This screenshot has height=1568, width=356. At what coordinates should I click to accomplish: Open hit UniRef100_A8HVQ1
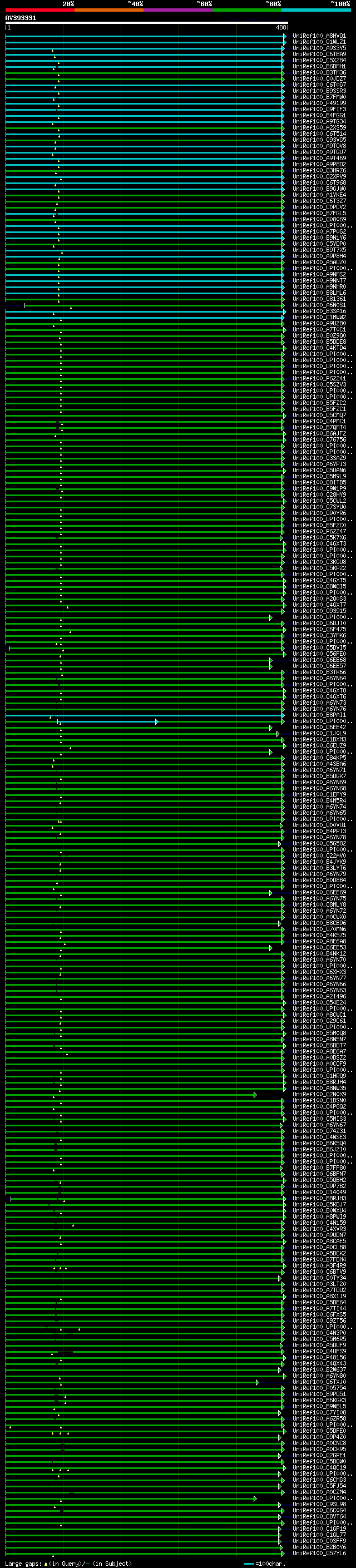point(319,36)
